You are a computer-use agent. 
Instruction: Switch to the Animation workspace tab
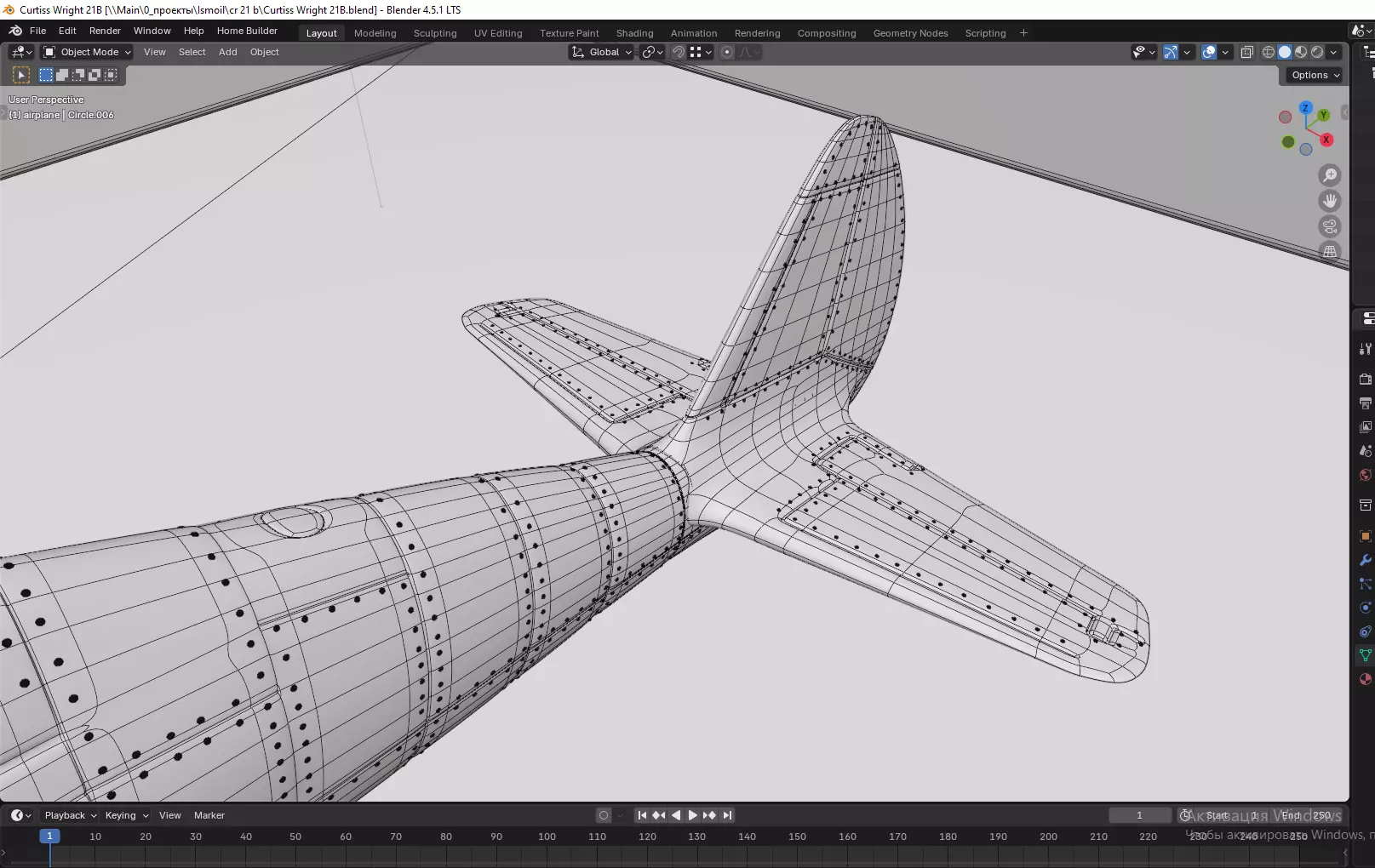694,33
